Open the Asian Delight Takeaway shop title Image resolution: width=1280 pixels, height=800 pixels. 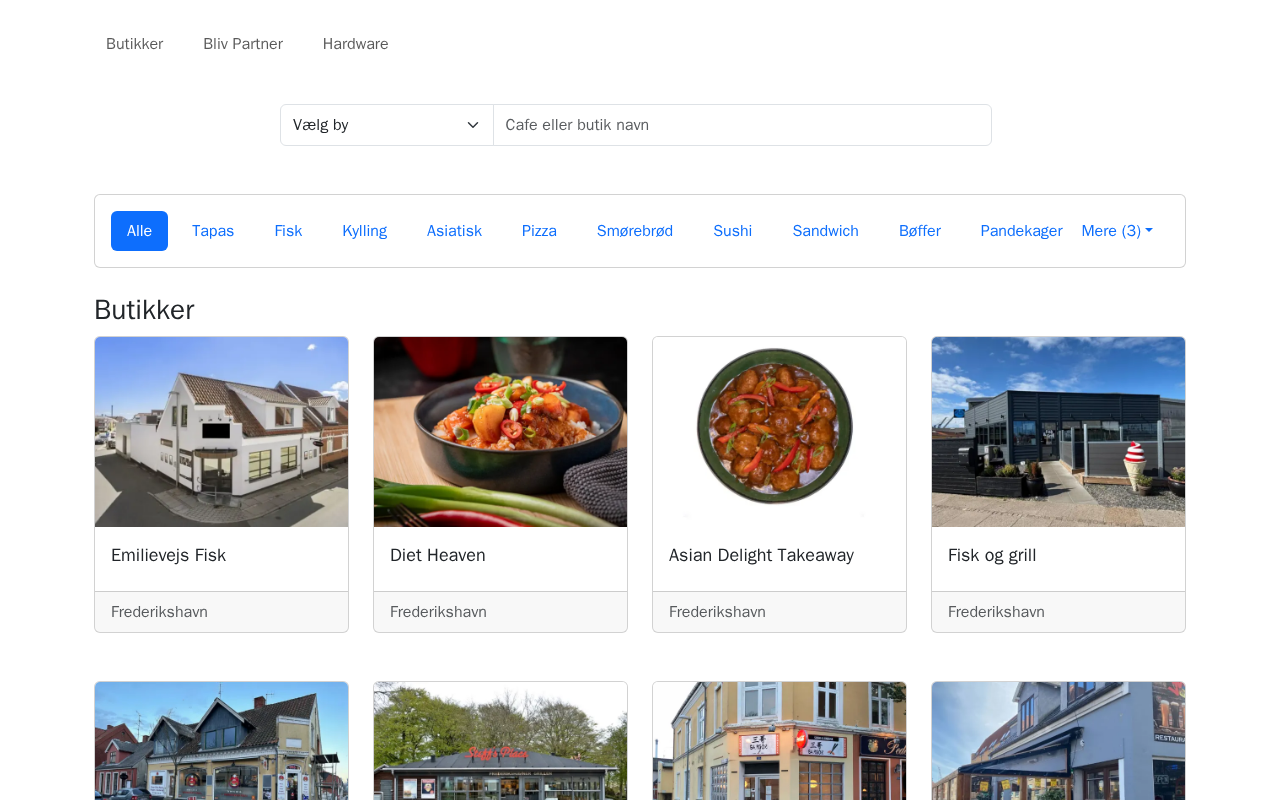coord(761,555)
